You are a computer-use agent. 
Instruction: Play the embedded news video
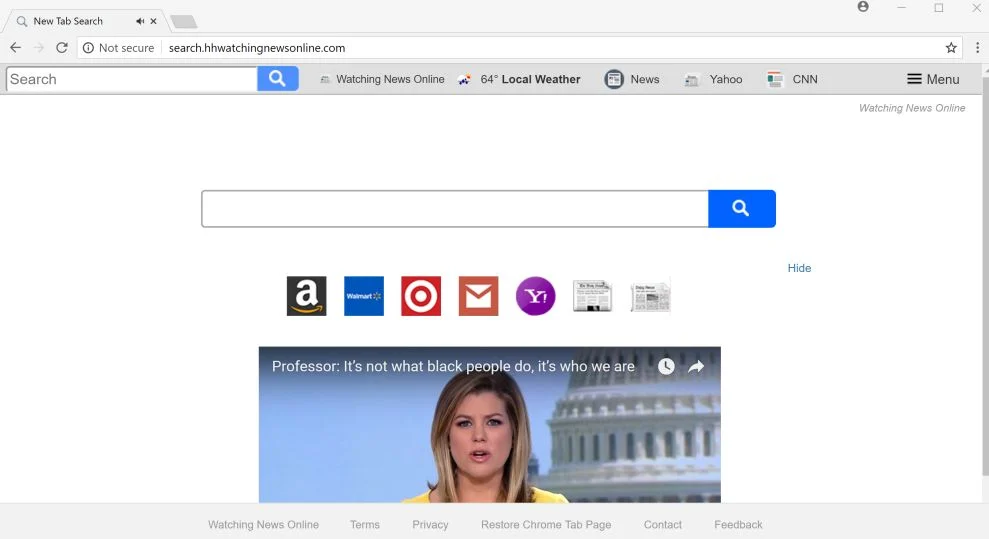click(489, 425)
